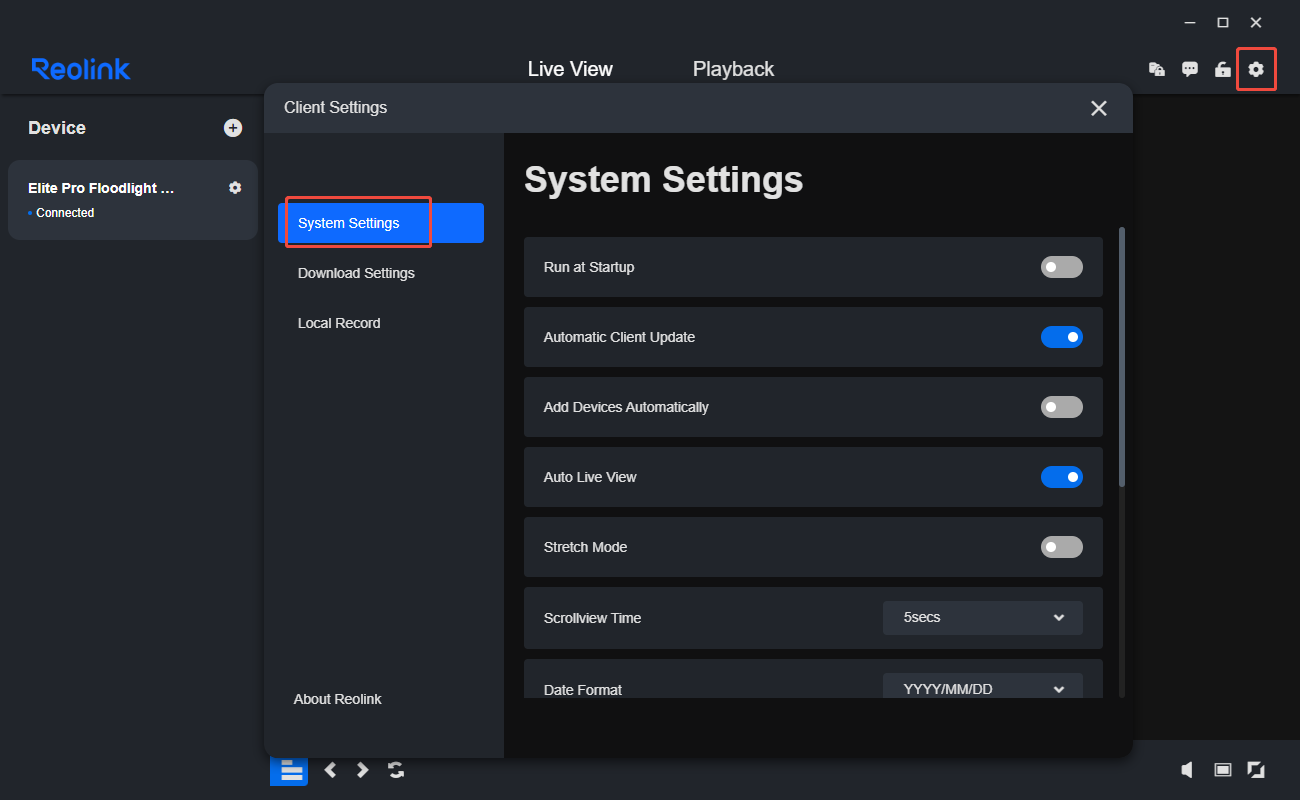Click About Reolink
The width and height of the screenshot is (1300, 800).
point(337,699)
